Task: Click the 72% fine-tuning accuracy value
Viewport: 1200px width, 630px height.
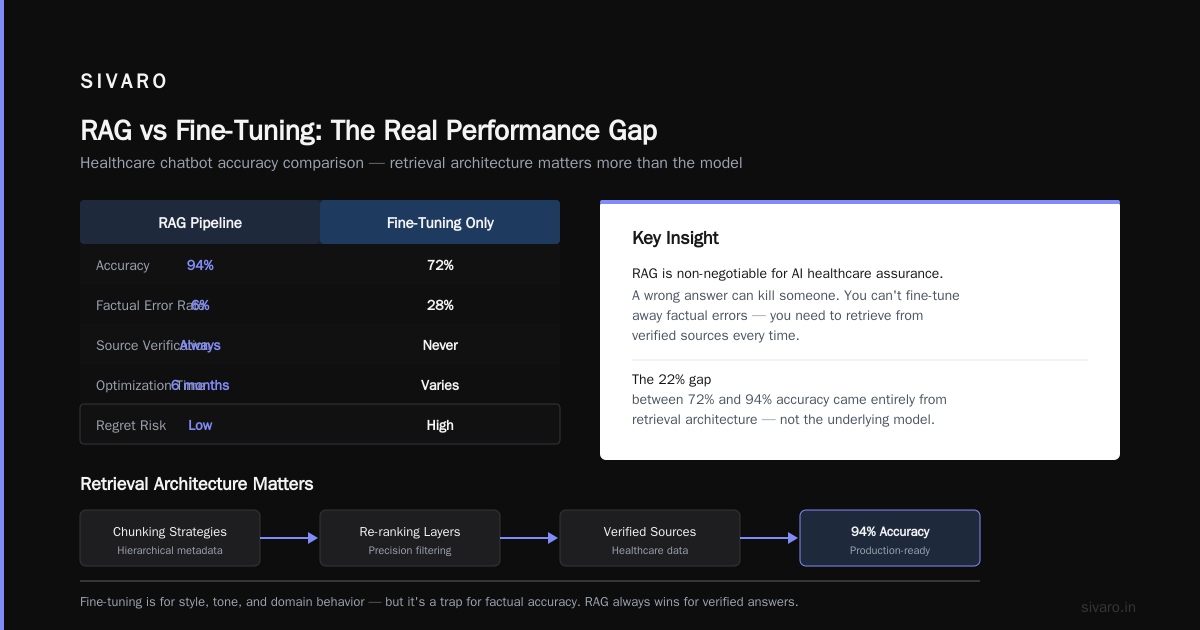Action: point(440,265)
